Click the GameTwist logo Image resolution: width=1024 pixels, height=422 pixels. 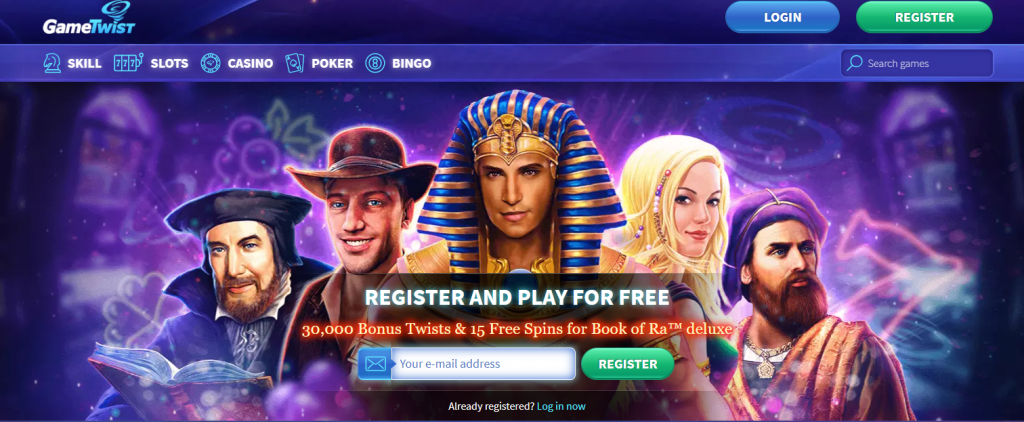(89, 21)
